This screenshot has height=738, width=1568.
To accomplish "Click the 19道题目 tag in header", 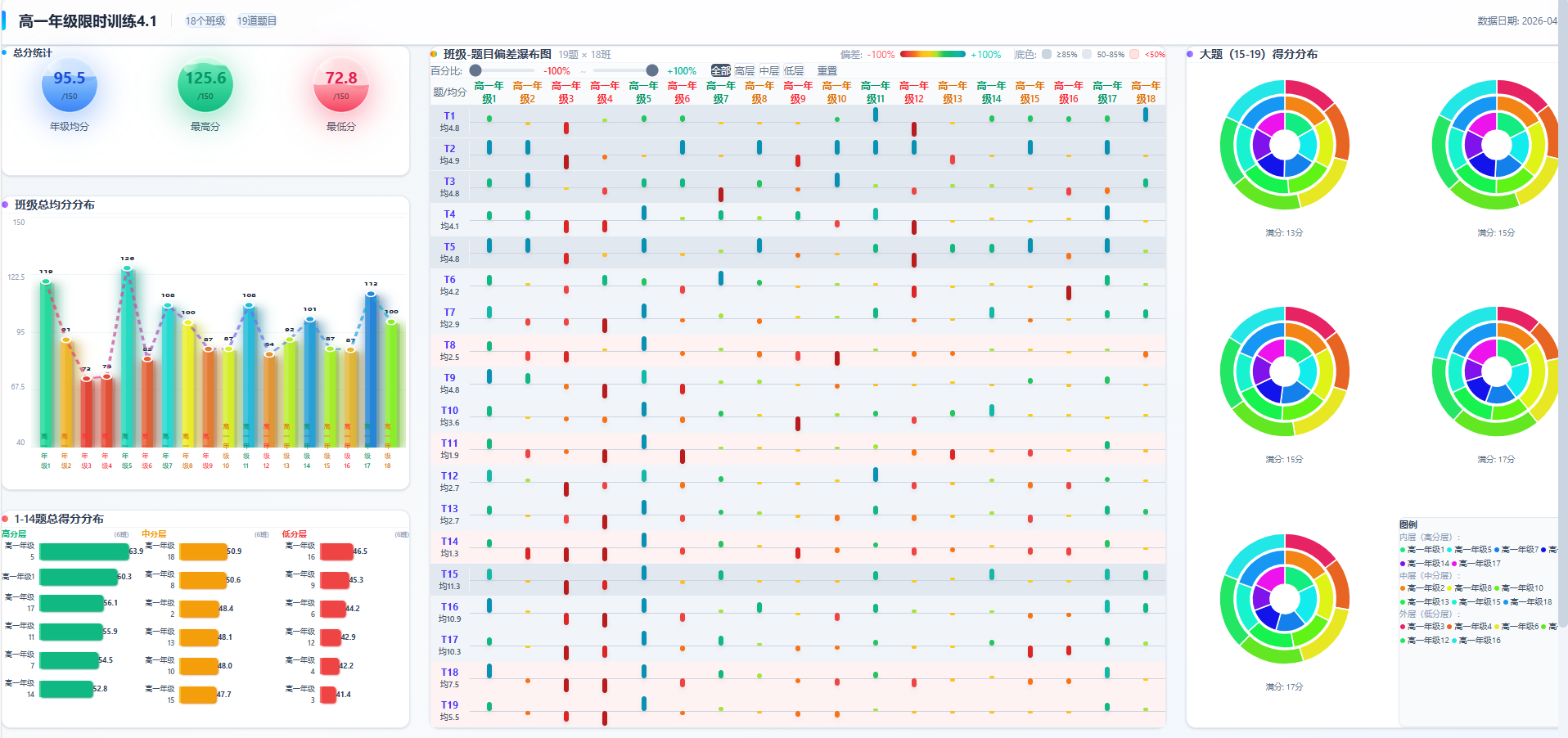I will click(x=257, y=21).
